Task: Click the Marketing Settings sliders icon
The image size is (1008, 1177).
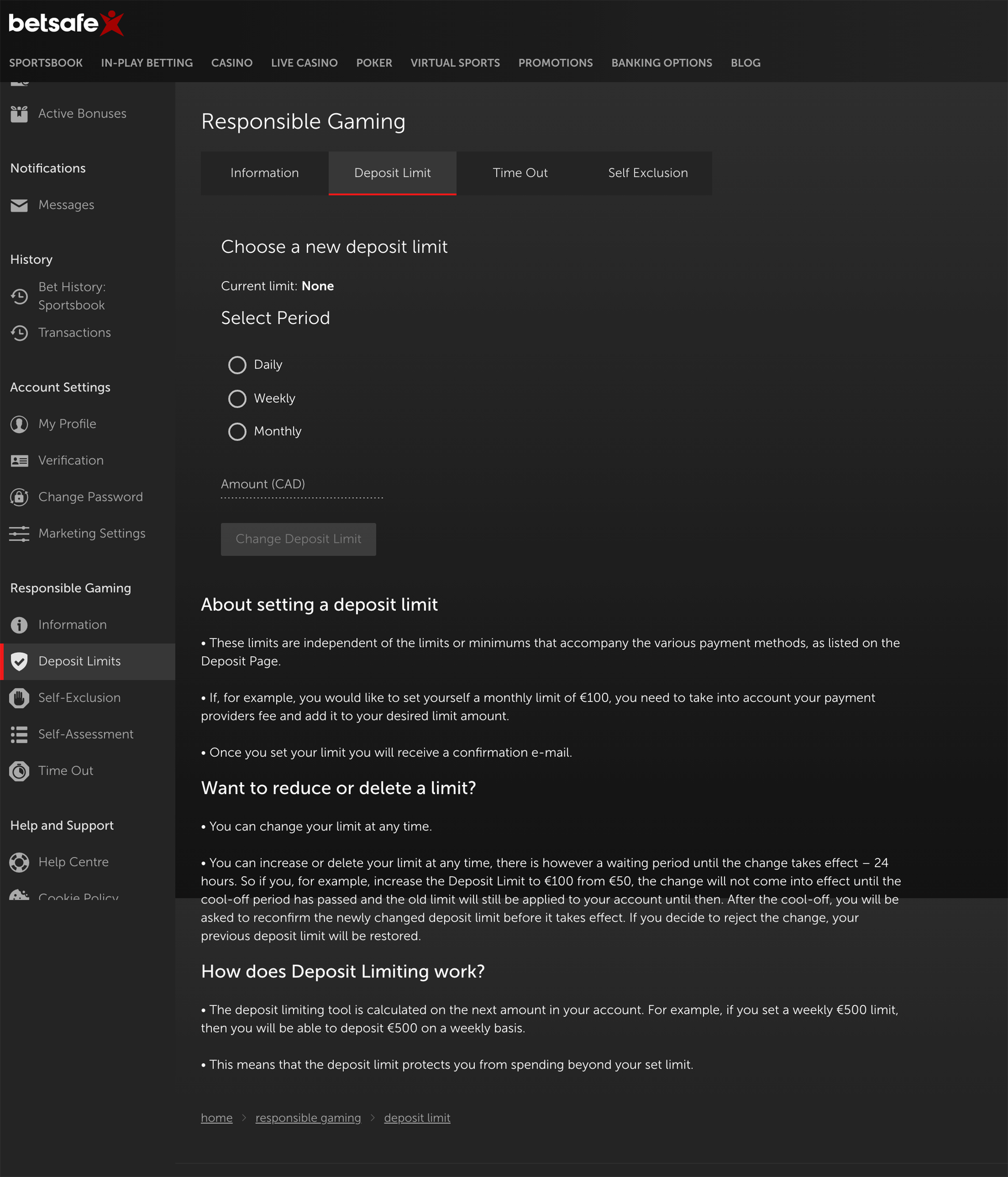Action: click(x=19, y=533)
